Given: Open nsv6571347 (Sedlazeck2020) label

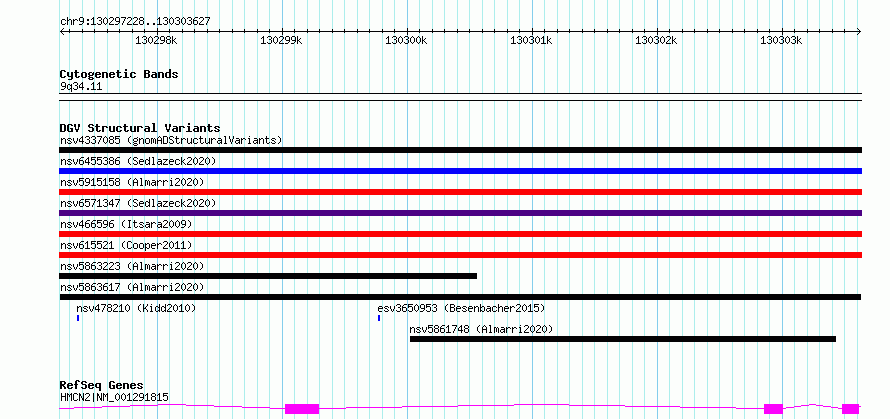Looking at the screenshot, I should (138, 203).
